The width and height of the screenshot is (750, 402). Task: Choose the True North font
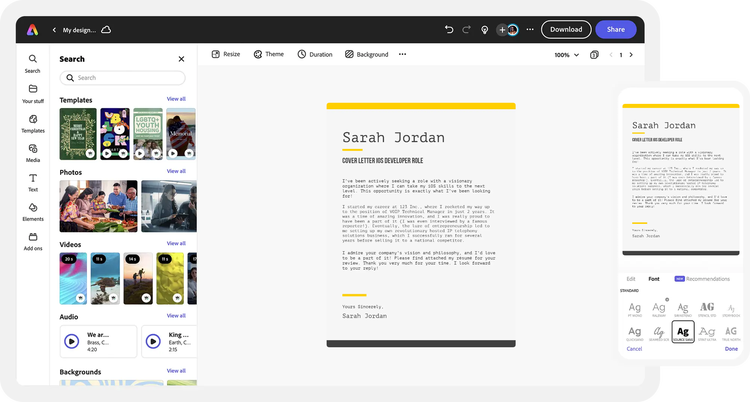(731, 333)
